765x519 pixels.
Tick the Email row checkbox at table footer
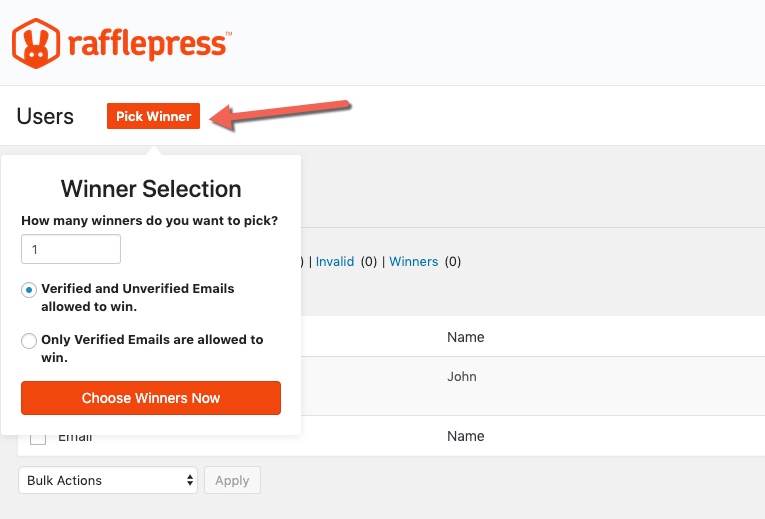(38, 437)
